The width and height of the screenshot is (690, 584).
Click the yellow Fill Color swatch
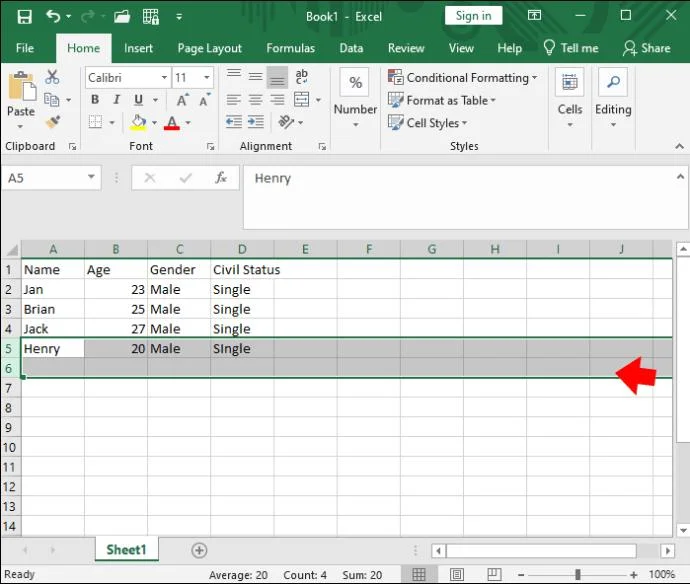pyautogui.click(x=139, y=122)
